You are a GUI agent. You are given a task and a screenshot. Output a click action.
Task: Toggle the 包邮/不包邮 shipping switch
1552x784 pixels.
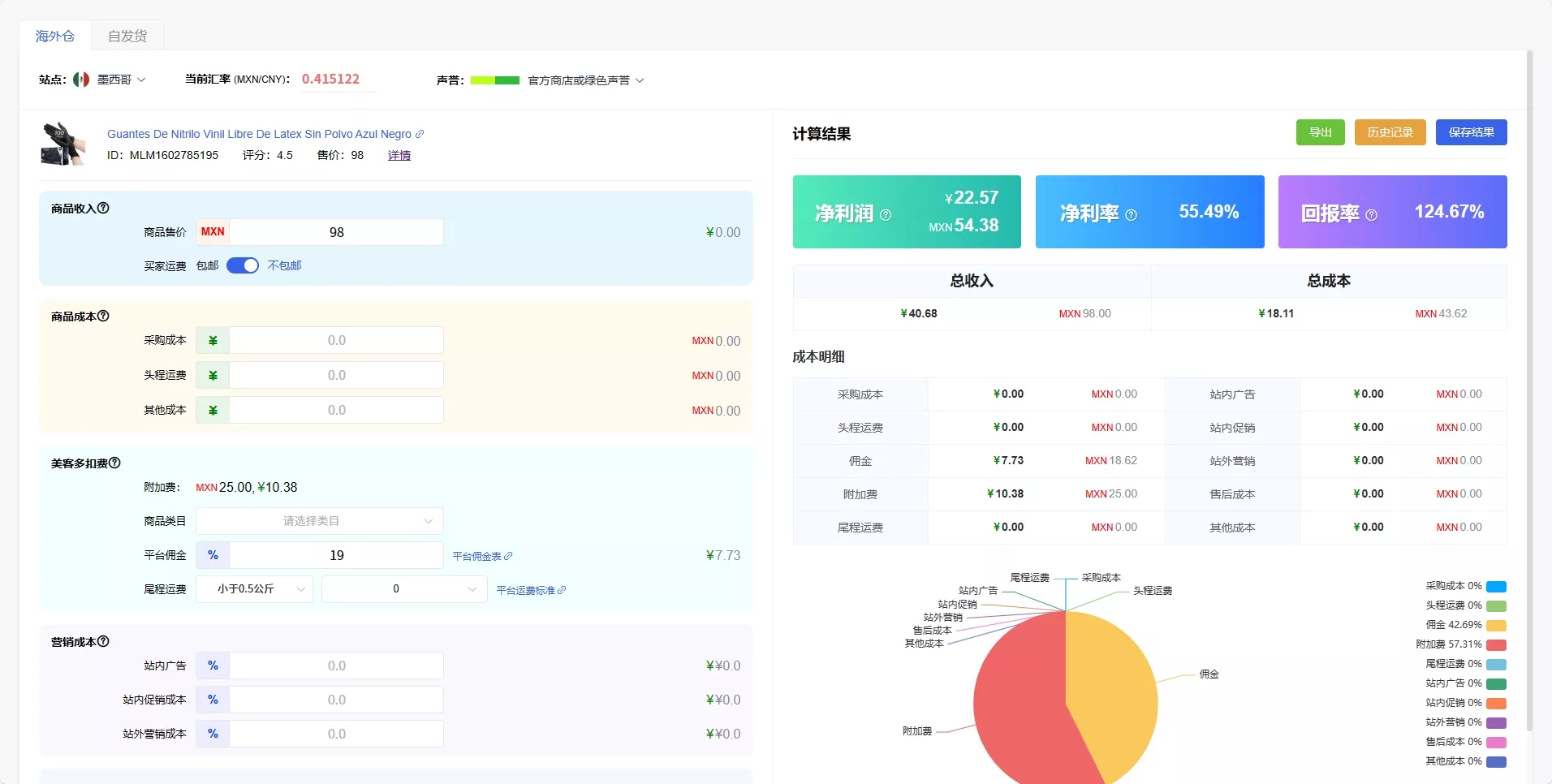click(243, 265)
